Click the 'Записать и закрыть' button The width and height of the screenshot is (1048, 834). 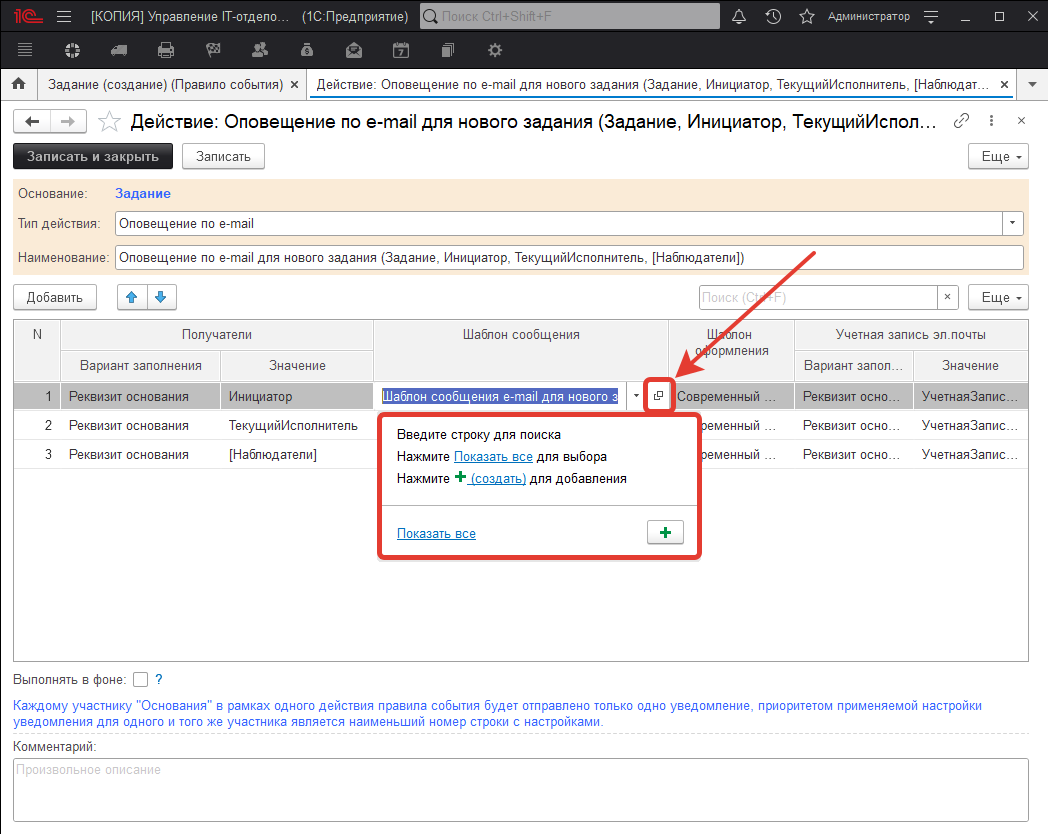click(92, 157)
